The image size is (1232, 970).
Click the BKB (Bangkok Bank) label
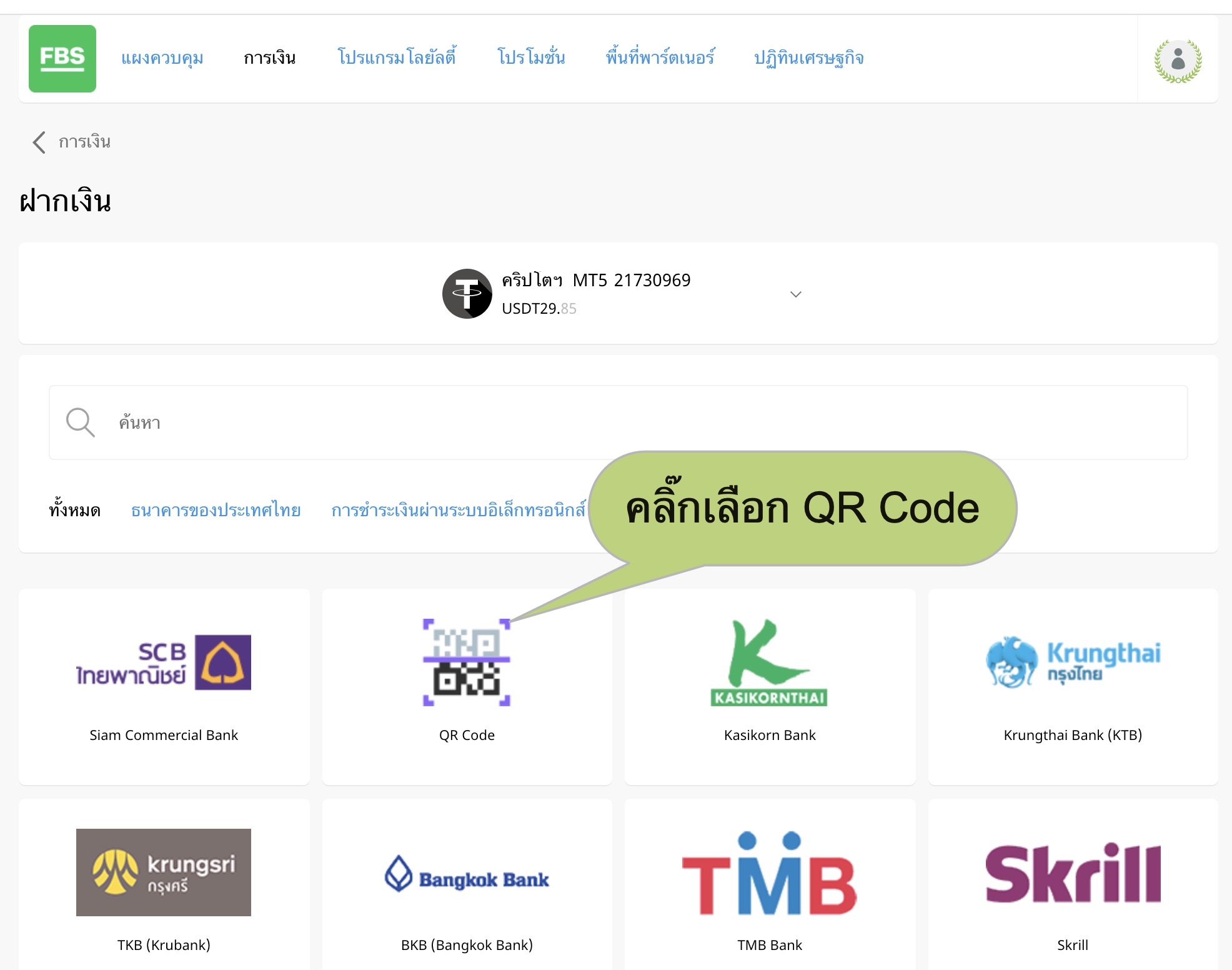467,945
